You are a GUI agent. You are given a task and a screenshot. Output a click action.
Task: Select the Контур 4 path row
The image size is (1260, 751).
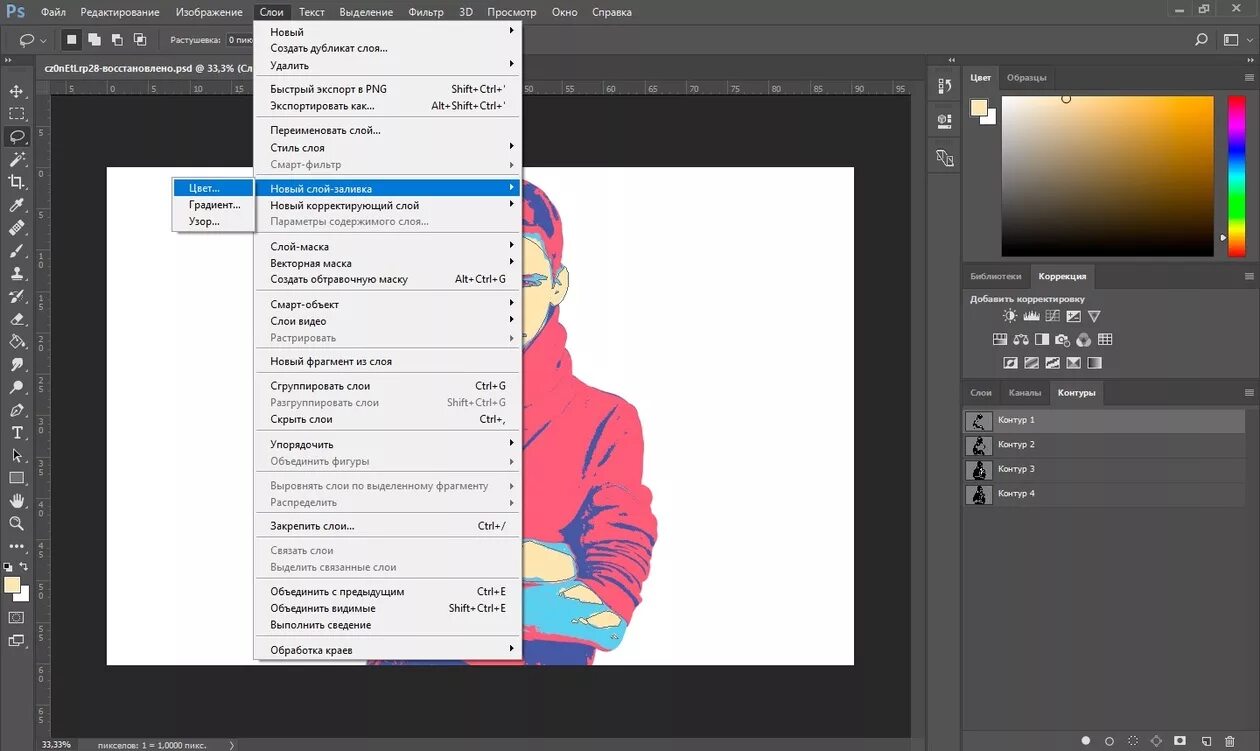click(1105, 494)
